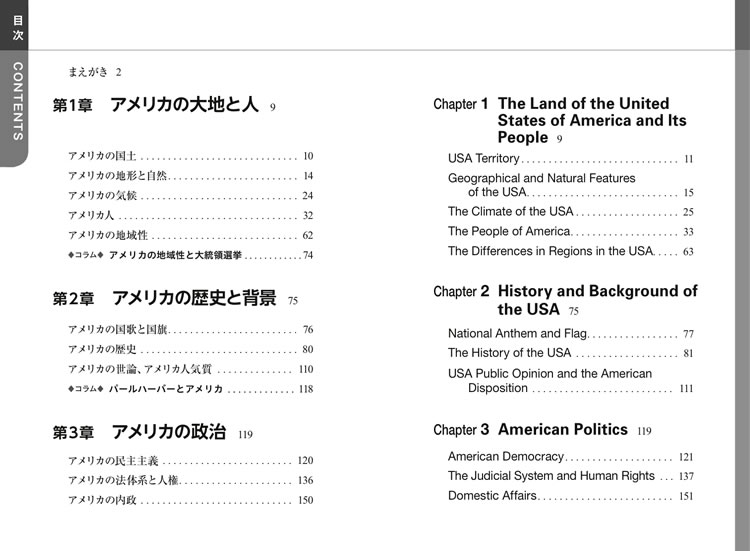Open entry アメリカの歴史 page 80
The width and height of the screenshot is (750, 551).
[x=190, y=349]
